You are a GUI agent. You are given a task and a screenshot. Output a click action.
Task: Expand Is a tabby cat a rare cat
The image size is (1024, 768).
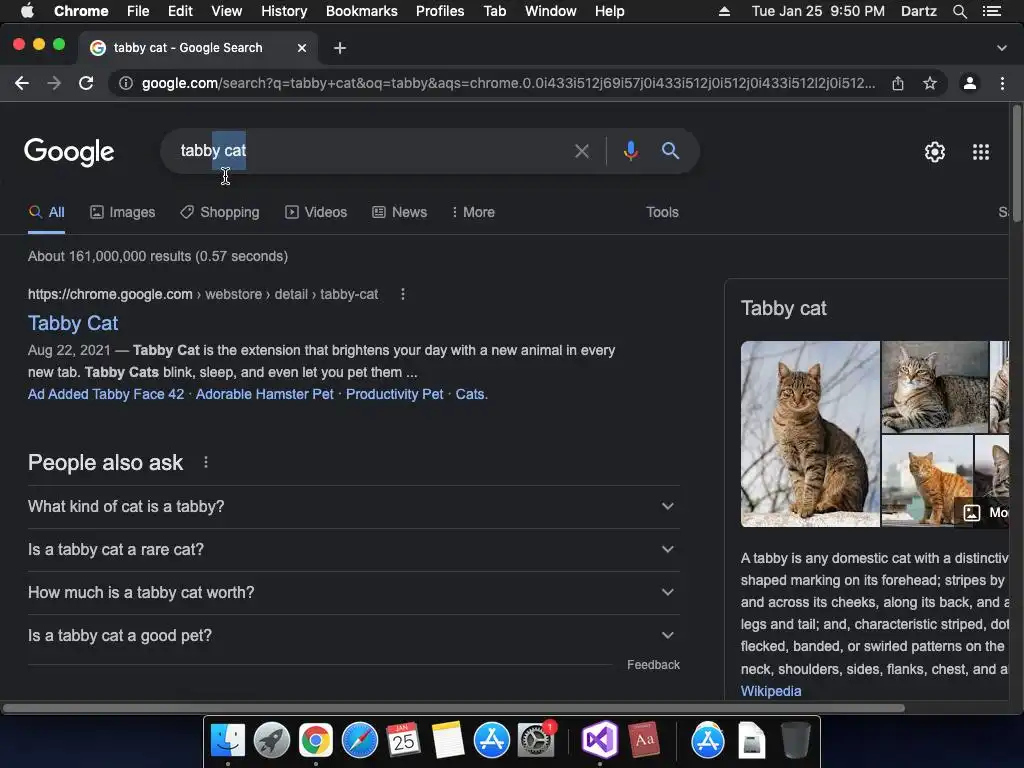pos(353,550)
